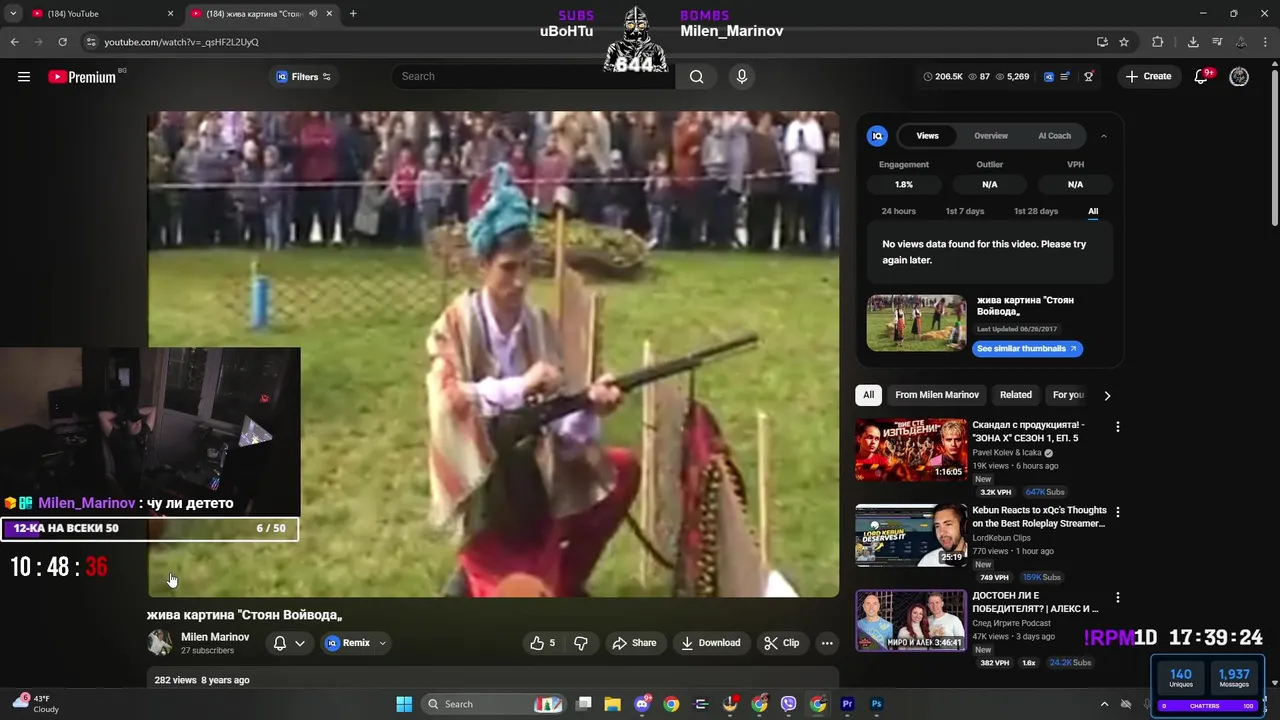
Task: Select the All recommendations chip
Action: coord(868,395)
